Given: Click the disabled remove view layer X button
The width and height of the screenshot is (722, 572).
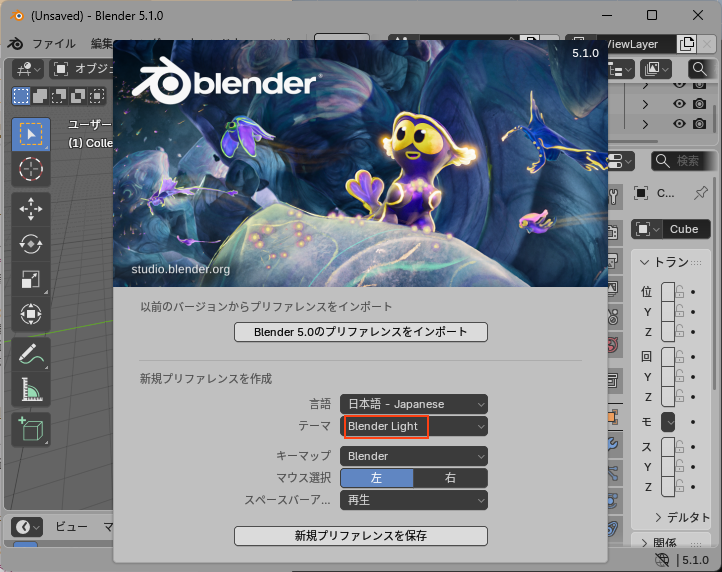Looking at the screenshot, I should coord(707,44).
